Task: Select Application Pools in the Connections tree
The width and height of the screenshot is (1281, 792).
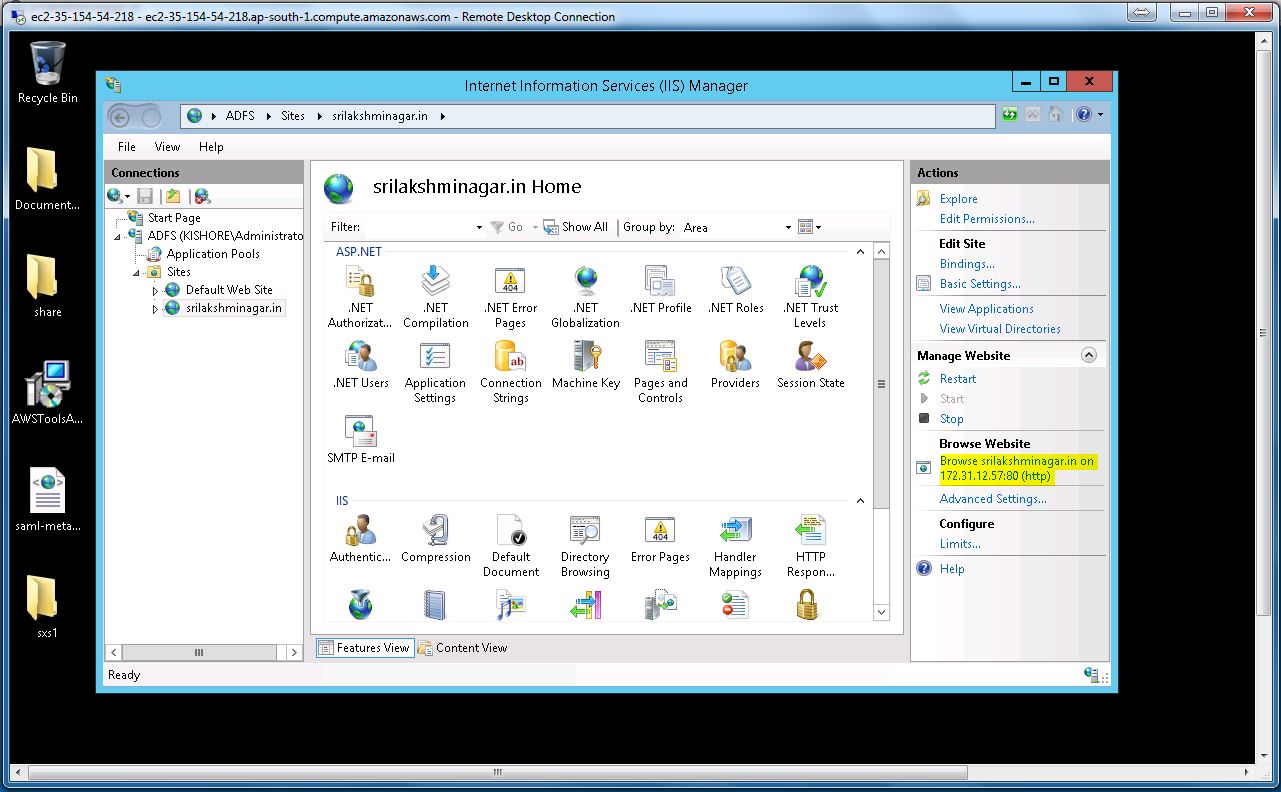Action: (212, 254)
